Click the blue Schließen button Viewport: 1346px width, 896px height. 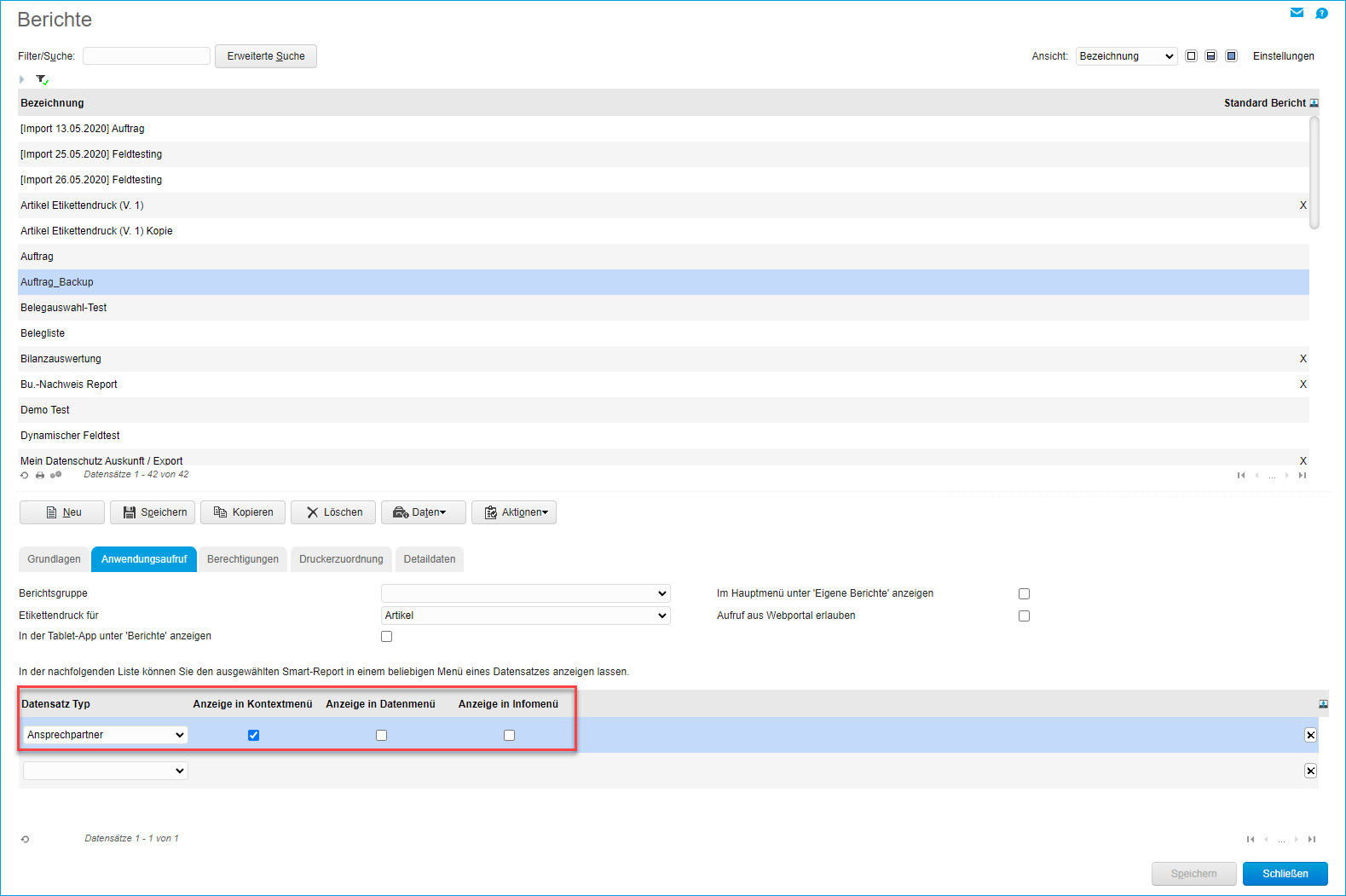[1285, 874]
